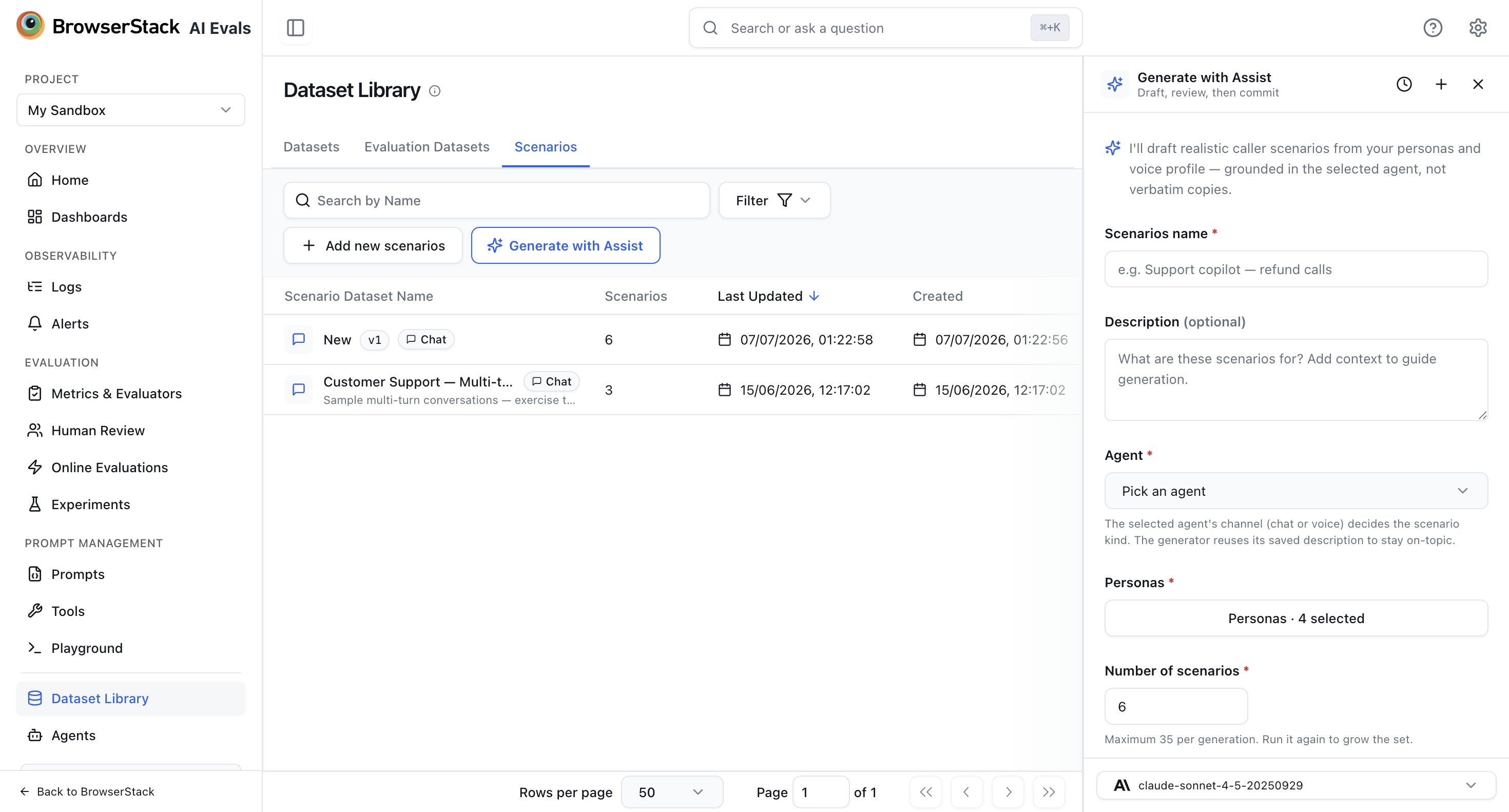Screen dimensions: 1509x812
Task: Click Chat badge in the New row
Action: [426, 339]
